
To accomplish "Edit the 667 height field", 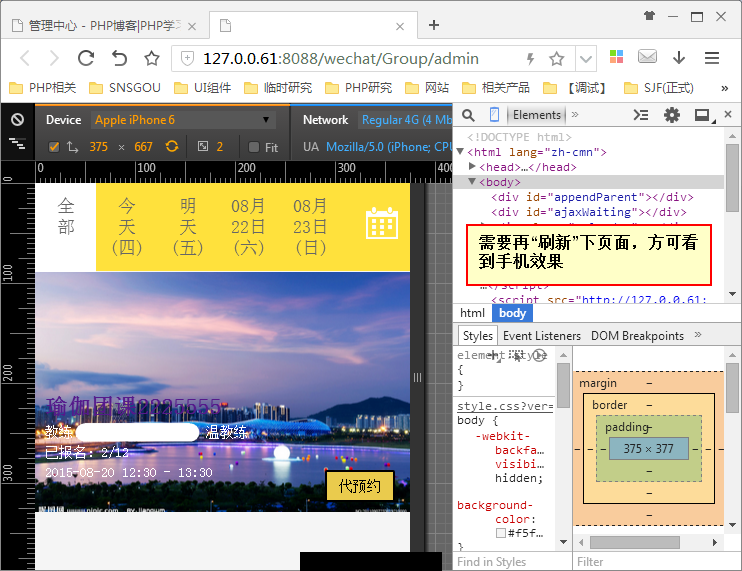I will pyautogui.click(x=143, y=147).
